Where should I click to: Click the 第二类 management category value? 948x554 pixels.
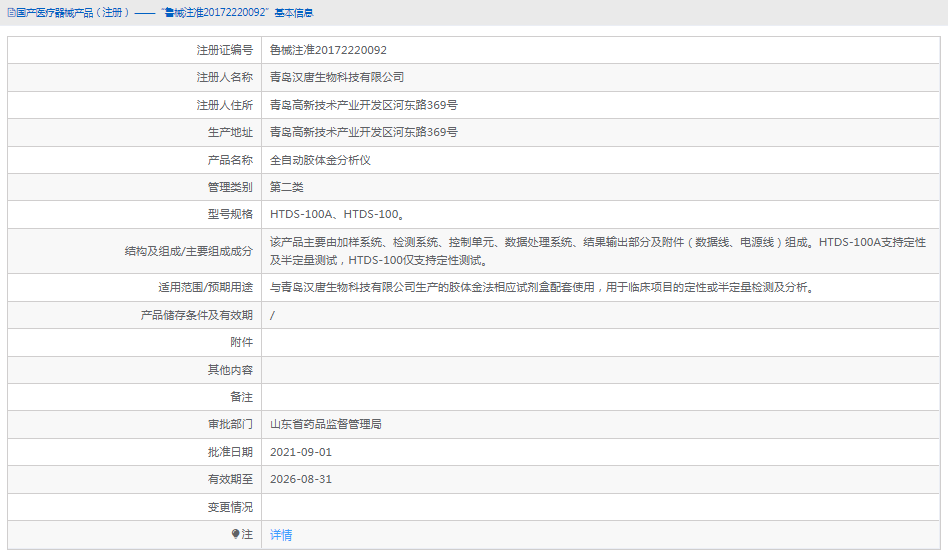click(287, 187)
